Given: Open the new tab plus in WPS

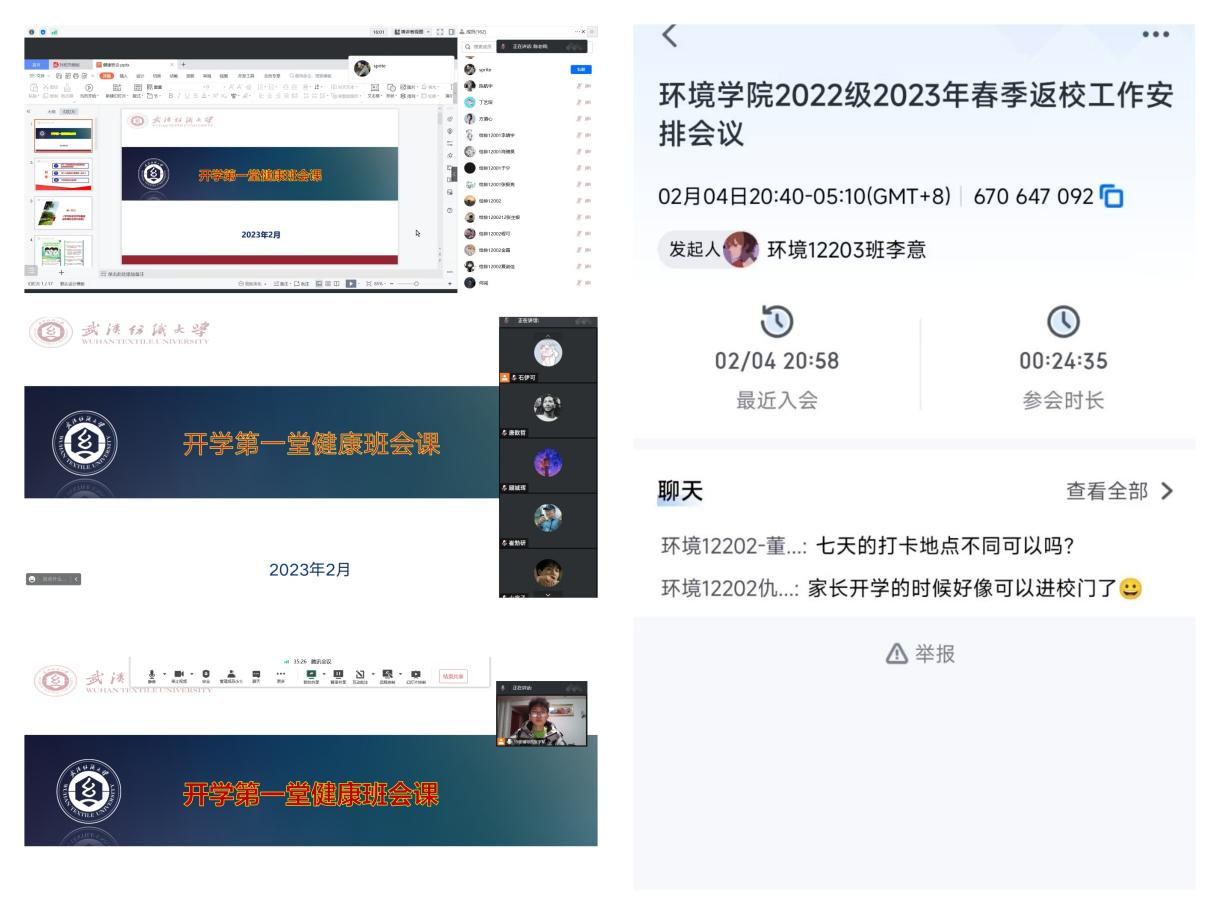Looking at the screenshot, I should pyautogui.click(x=183, y=64).
